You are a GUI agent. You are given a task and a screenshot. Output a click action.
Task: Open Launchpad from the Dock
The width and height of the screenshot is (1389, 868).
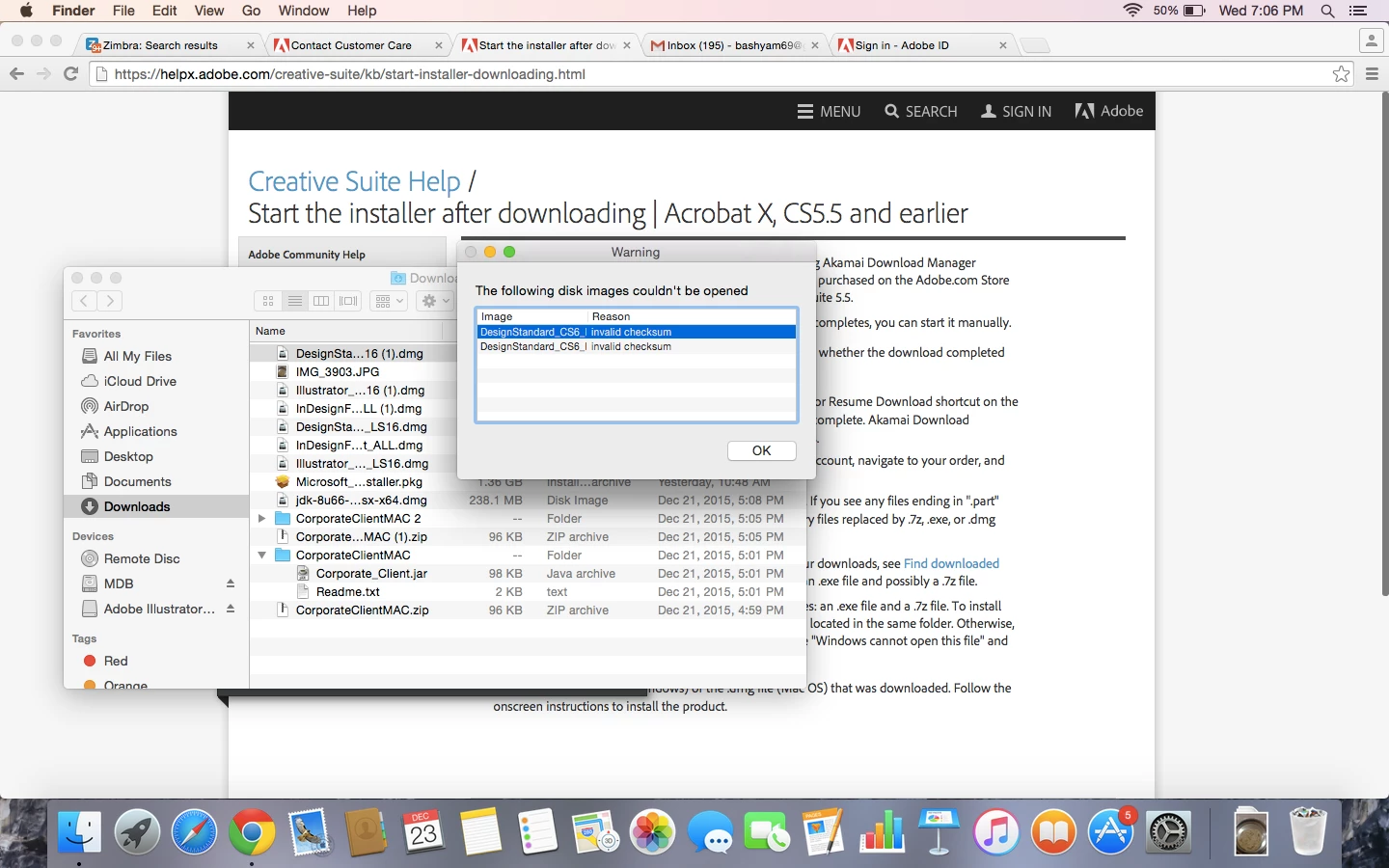coord(137,831)
